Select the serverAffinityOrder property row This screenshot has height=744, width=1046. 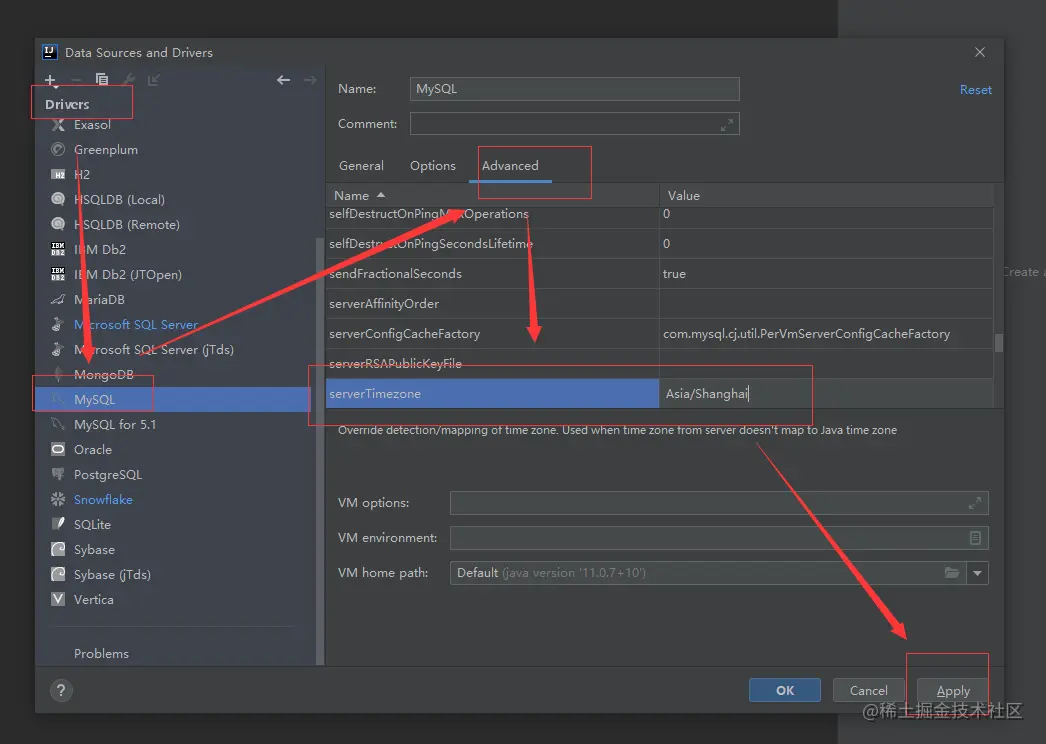(492, 304)
